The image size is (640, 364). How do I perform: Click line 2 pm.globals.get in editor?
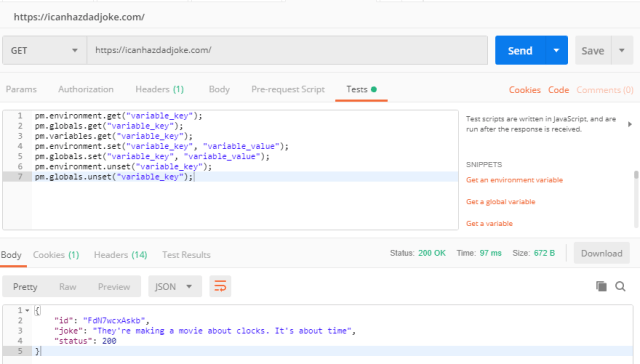point(109,126)
